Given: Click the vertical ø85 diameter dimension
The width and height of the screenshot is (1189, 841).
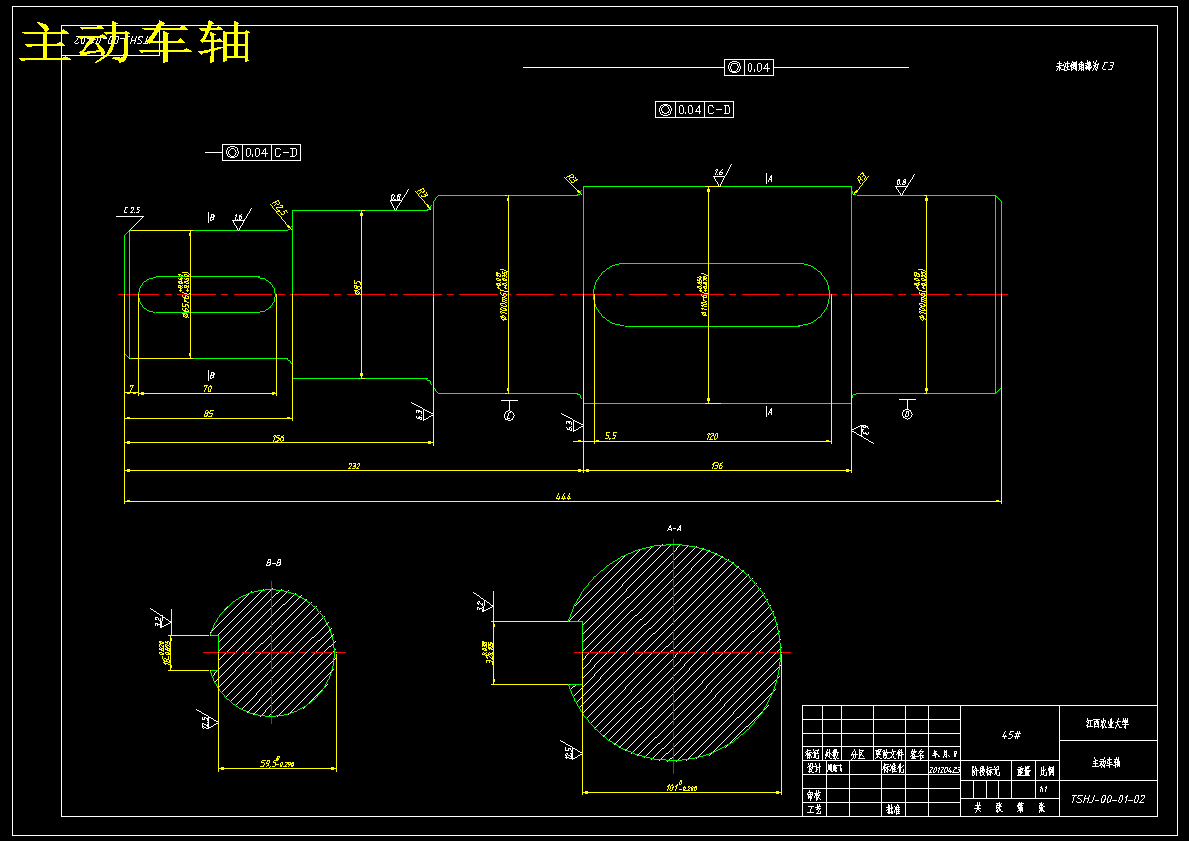Looking at the screenshot, I should click(x=357, y=287).
